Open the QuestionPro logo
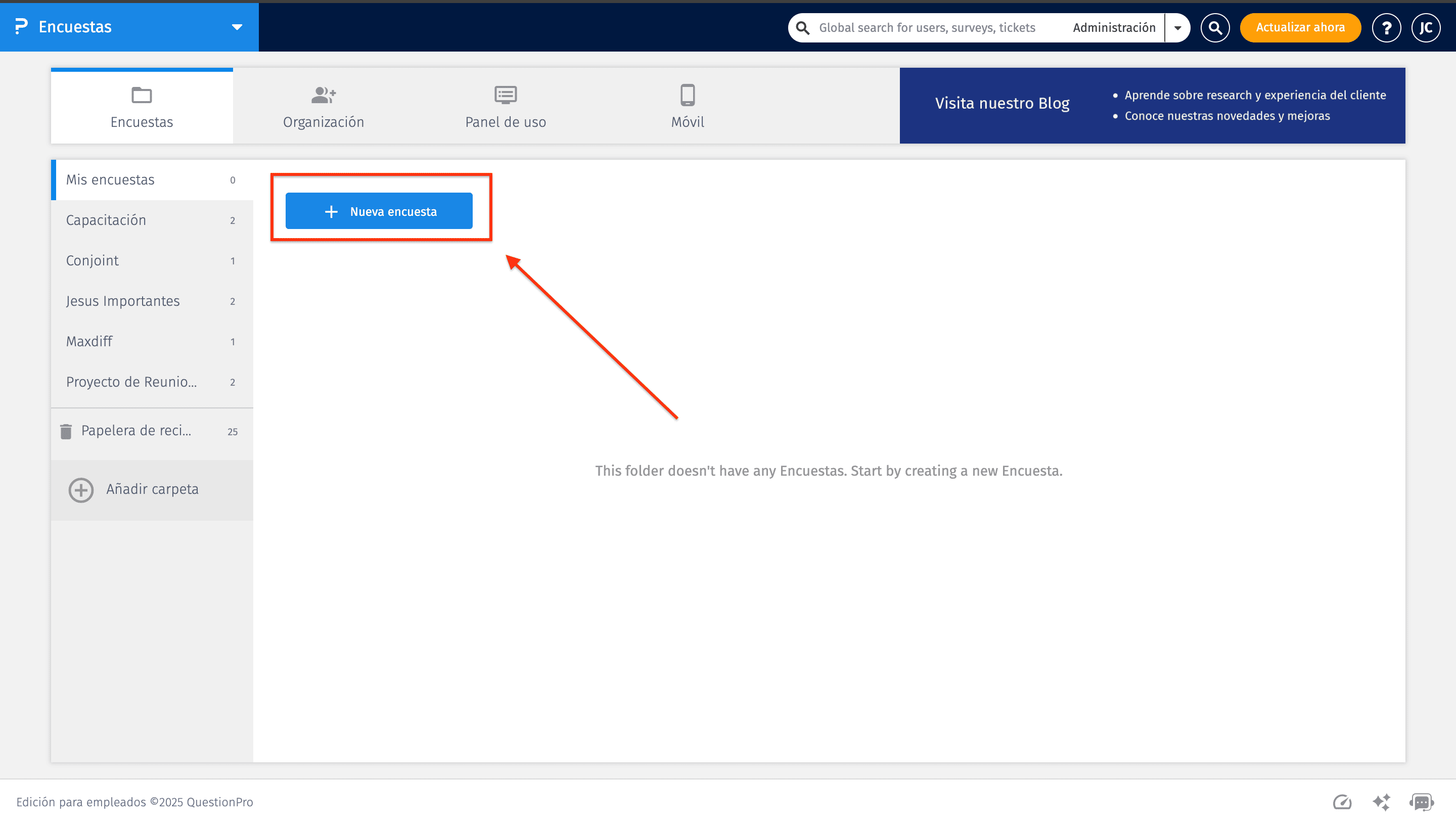This screenshot has width=1456, height=824. tap(21, 27)
